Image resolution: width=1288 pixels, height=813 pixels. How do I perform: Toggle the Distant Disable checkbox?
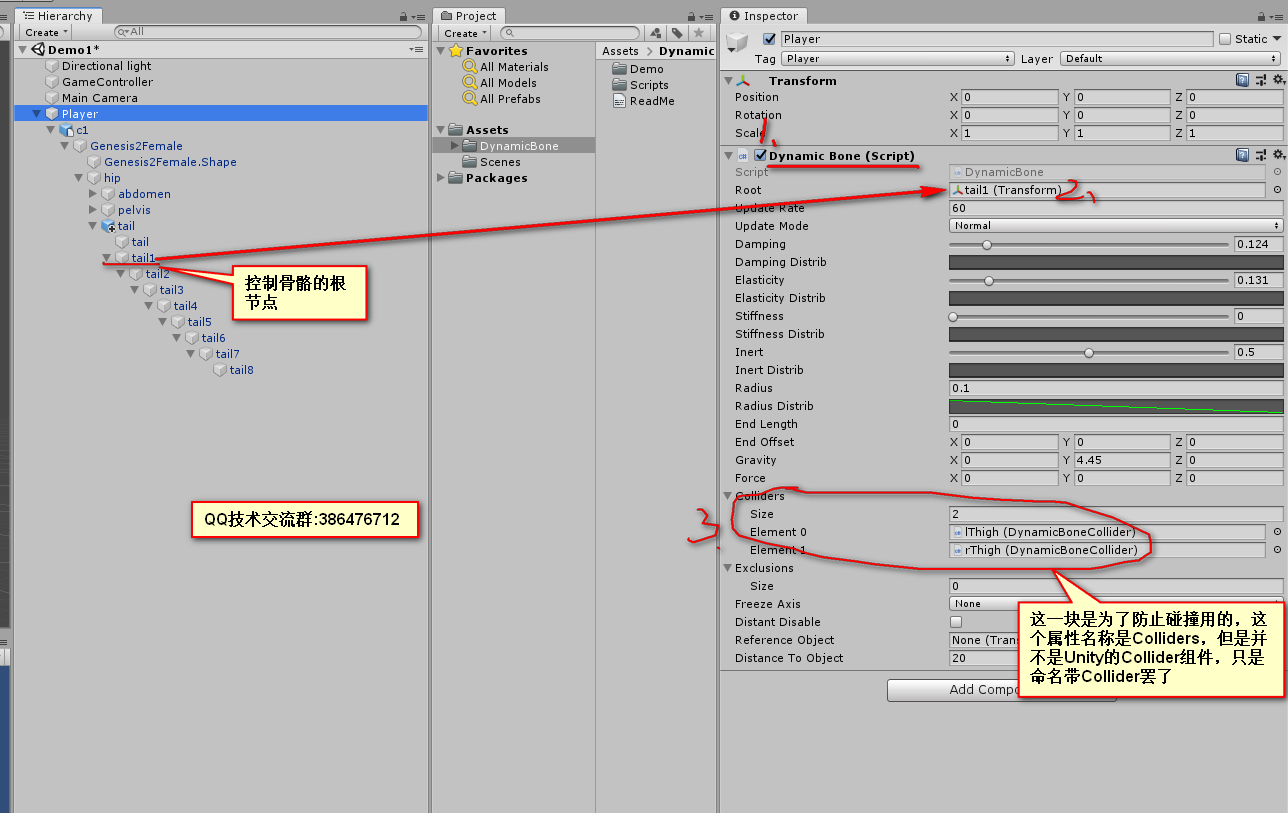tap(955, 621)
